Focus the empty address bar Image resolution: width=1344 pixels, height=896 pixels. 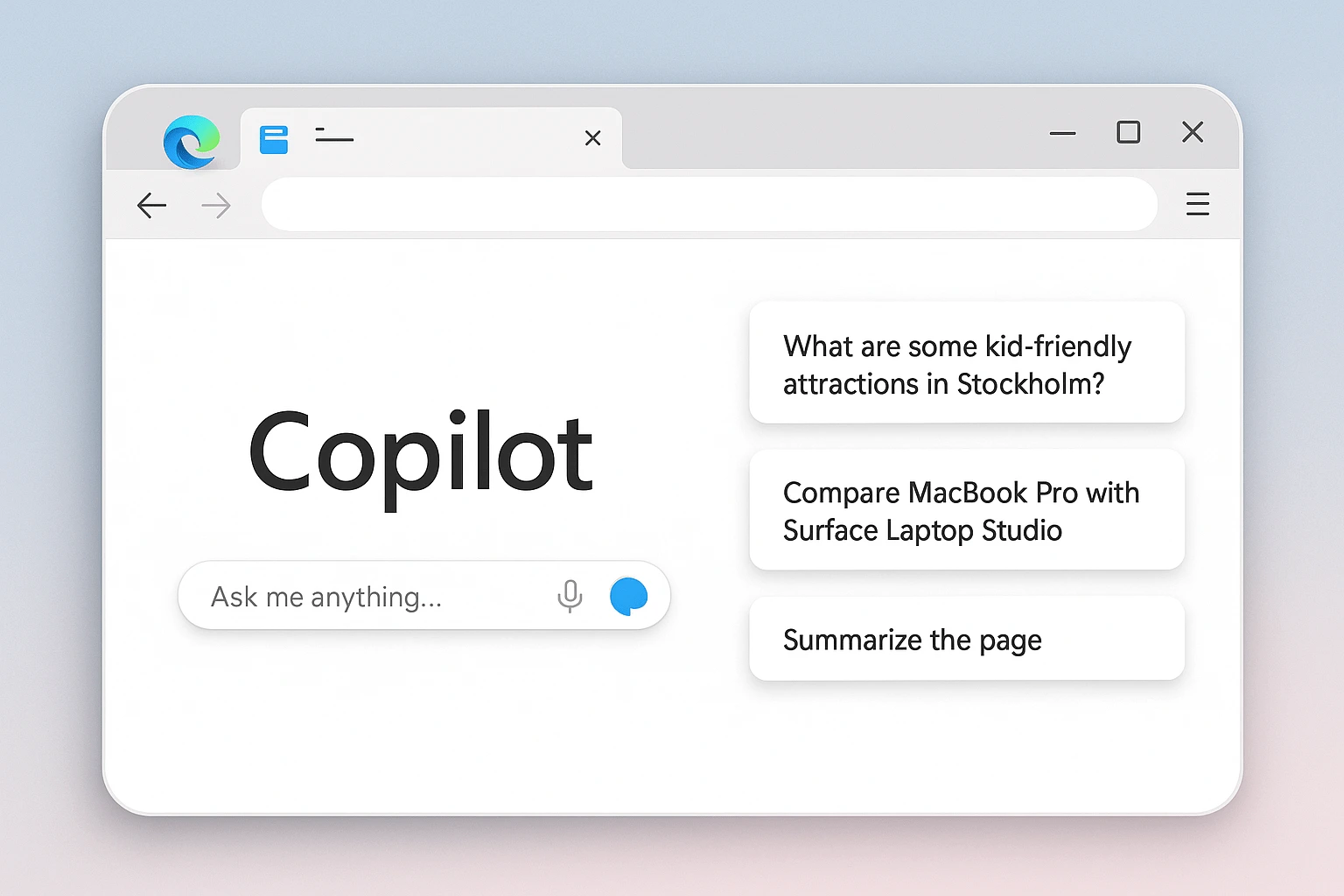[x=709, y=205]
